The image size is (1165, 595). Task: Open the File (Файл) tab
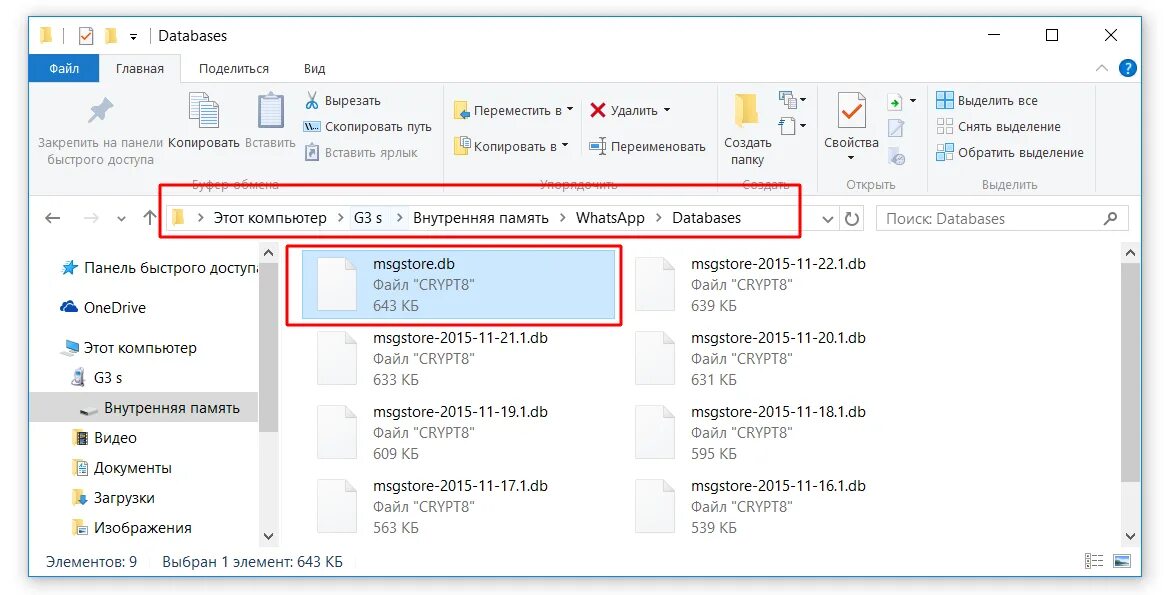tap(64, 68)
